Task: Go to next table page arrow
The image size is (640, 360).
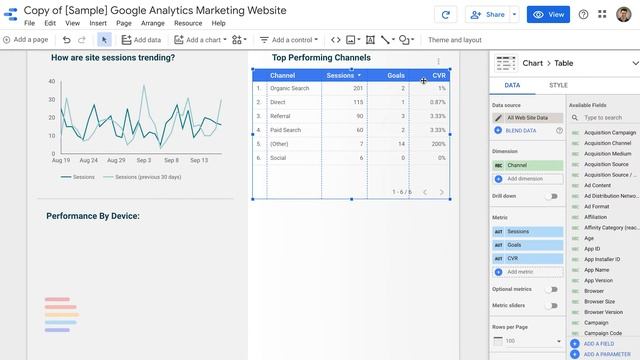Action: coord(442,192)
